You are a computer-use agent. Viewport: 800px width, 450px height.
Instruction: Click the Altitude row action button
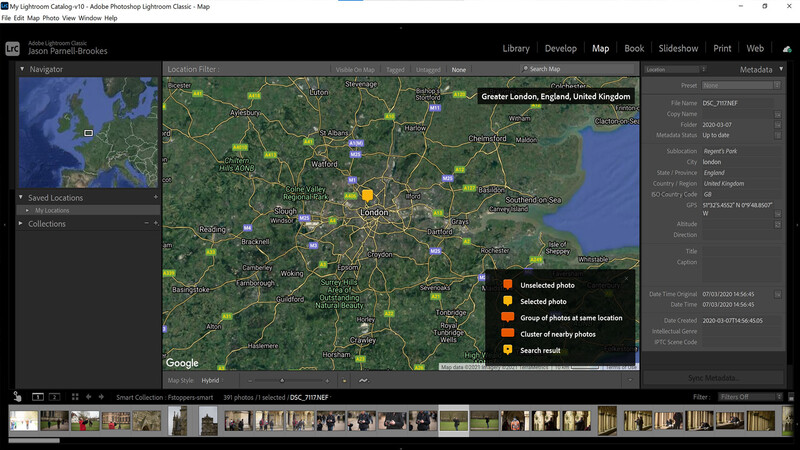[x=778, y=224]
